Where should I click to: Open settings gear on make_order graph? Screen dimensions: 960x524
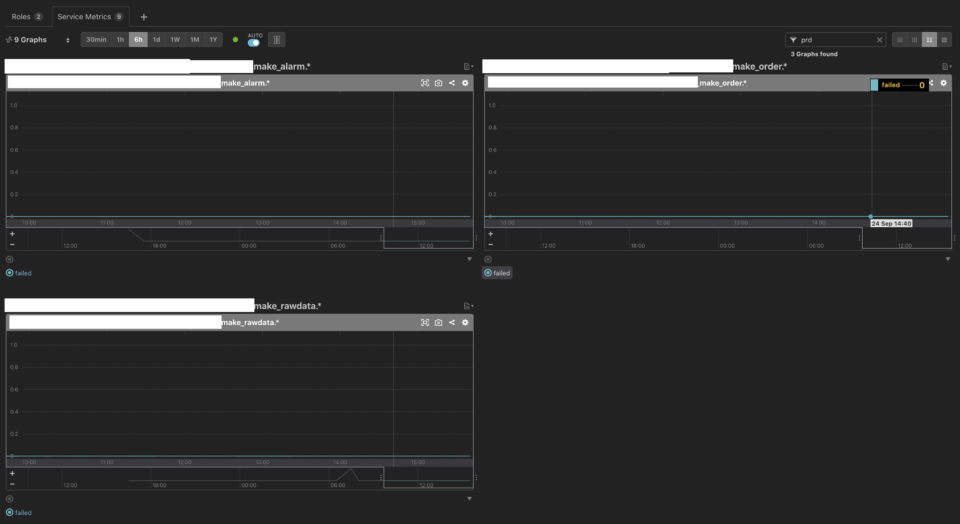click(943, 83)
